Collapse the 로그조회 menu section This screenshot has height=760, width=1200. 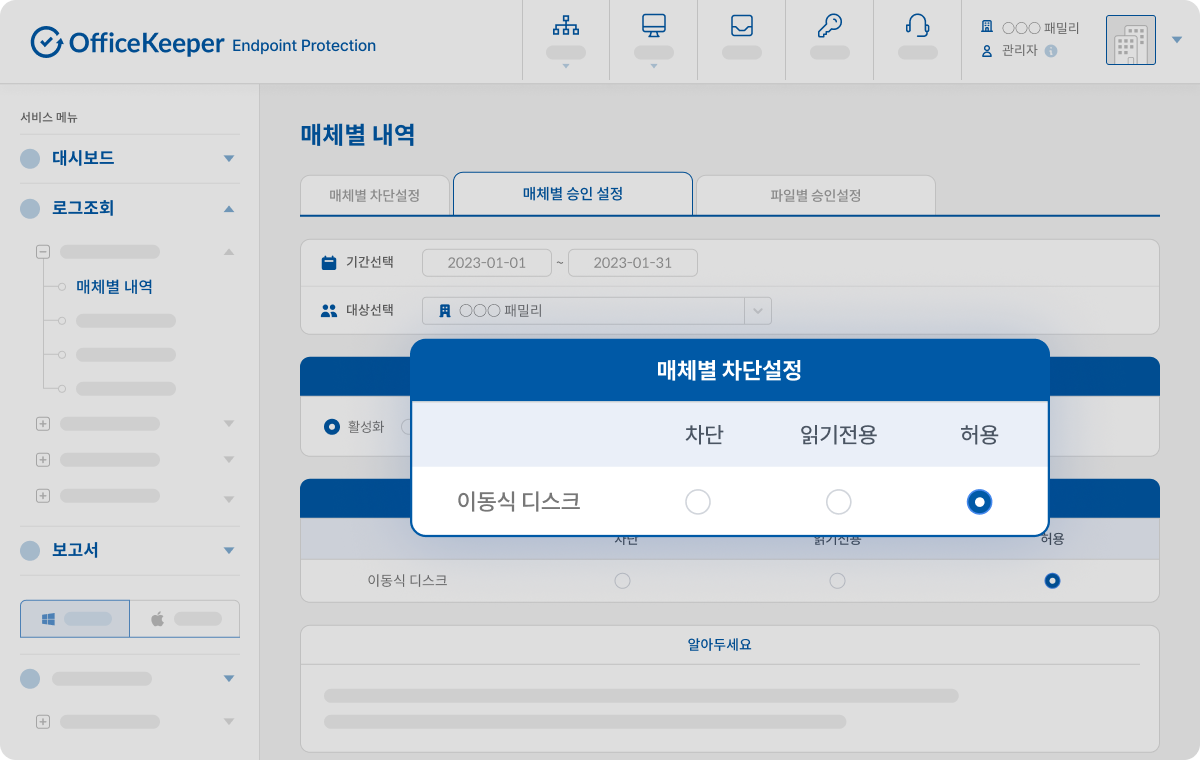pos(229,208)
